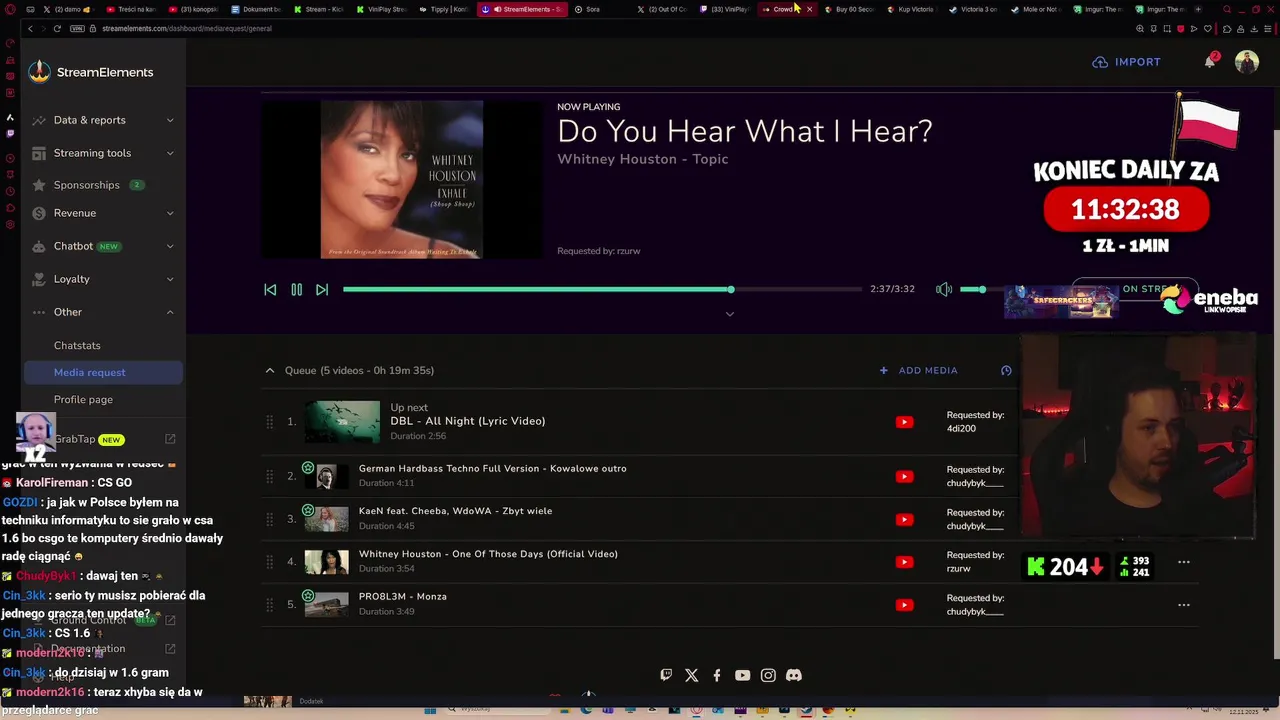This screenshot has height=720, width=1280.
Task: Grab drag handle of German Hardbass row
Action: tap(269, 476)
